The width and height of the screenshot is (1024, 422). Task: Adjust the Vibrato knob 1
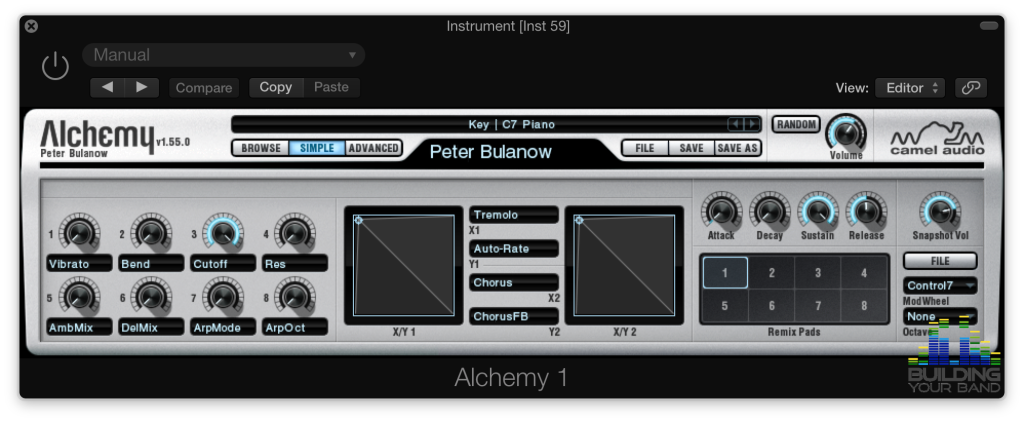pyautogui.click(x=79, y=231)
